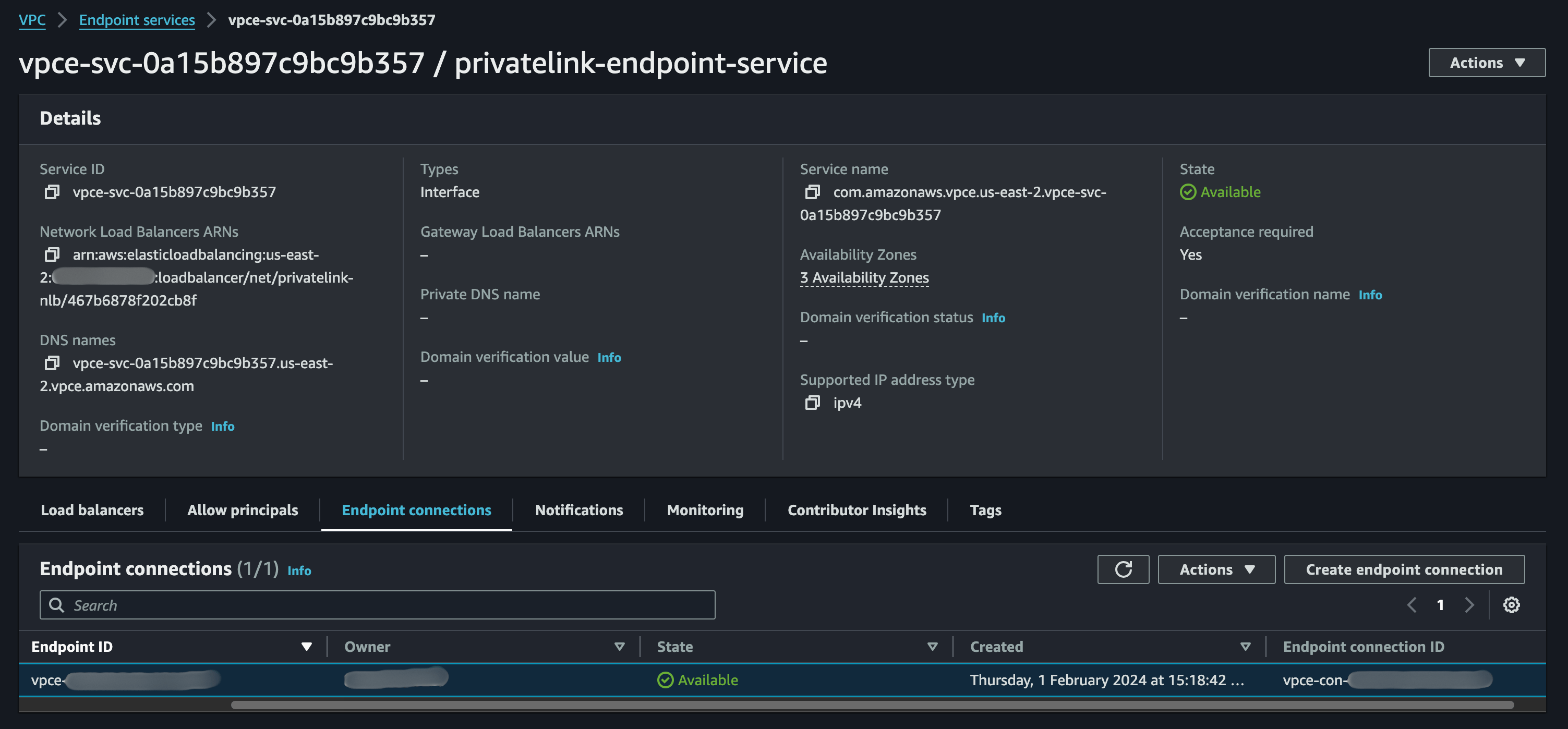
Task: Open Info for Domain verification name
Action: click(1370, 295)
